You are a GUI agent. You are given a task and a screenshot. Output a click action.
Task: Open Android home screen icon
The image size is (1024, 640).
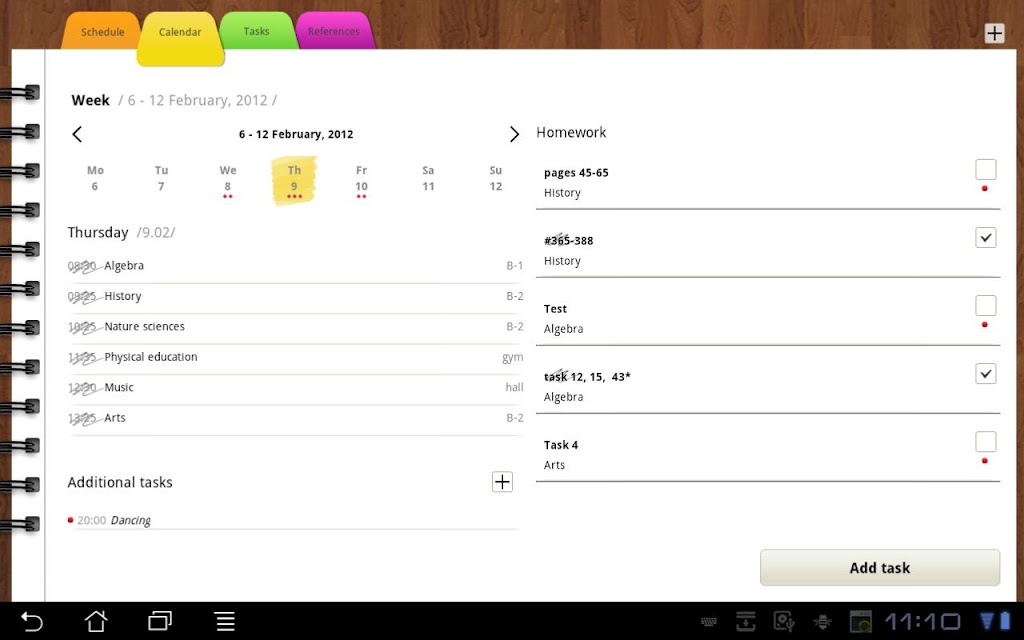pos(96,621)
